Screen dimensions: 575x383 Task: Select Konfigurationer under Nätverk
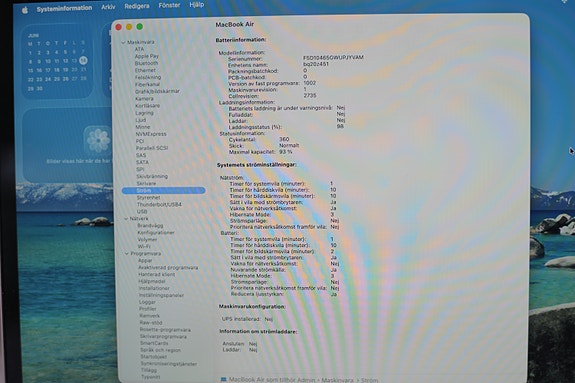[x=156, y=233]
